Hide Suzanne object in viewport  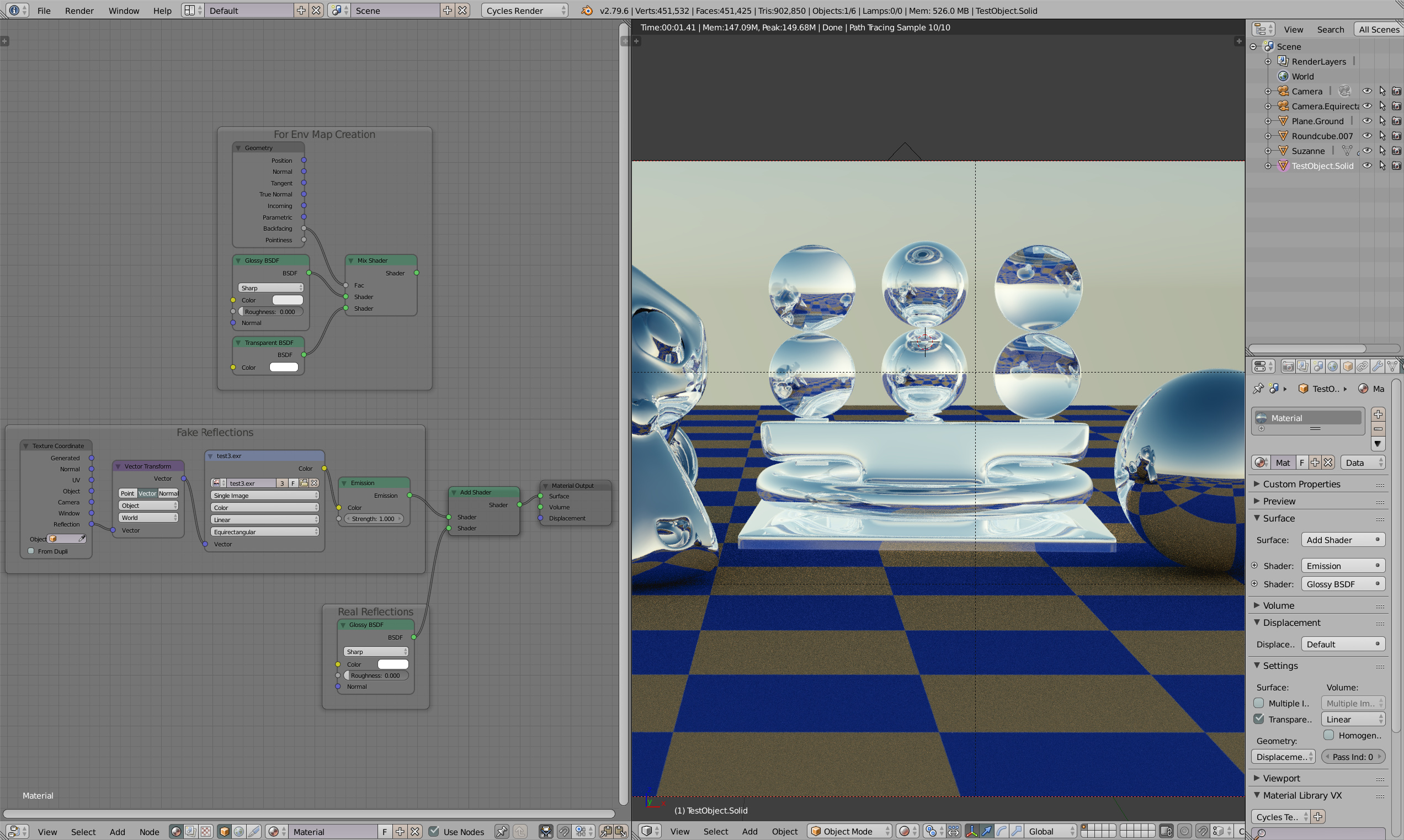point(1366,151)
